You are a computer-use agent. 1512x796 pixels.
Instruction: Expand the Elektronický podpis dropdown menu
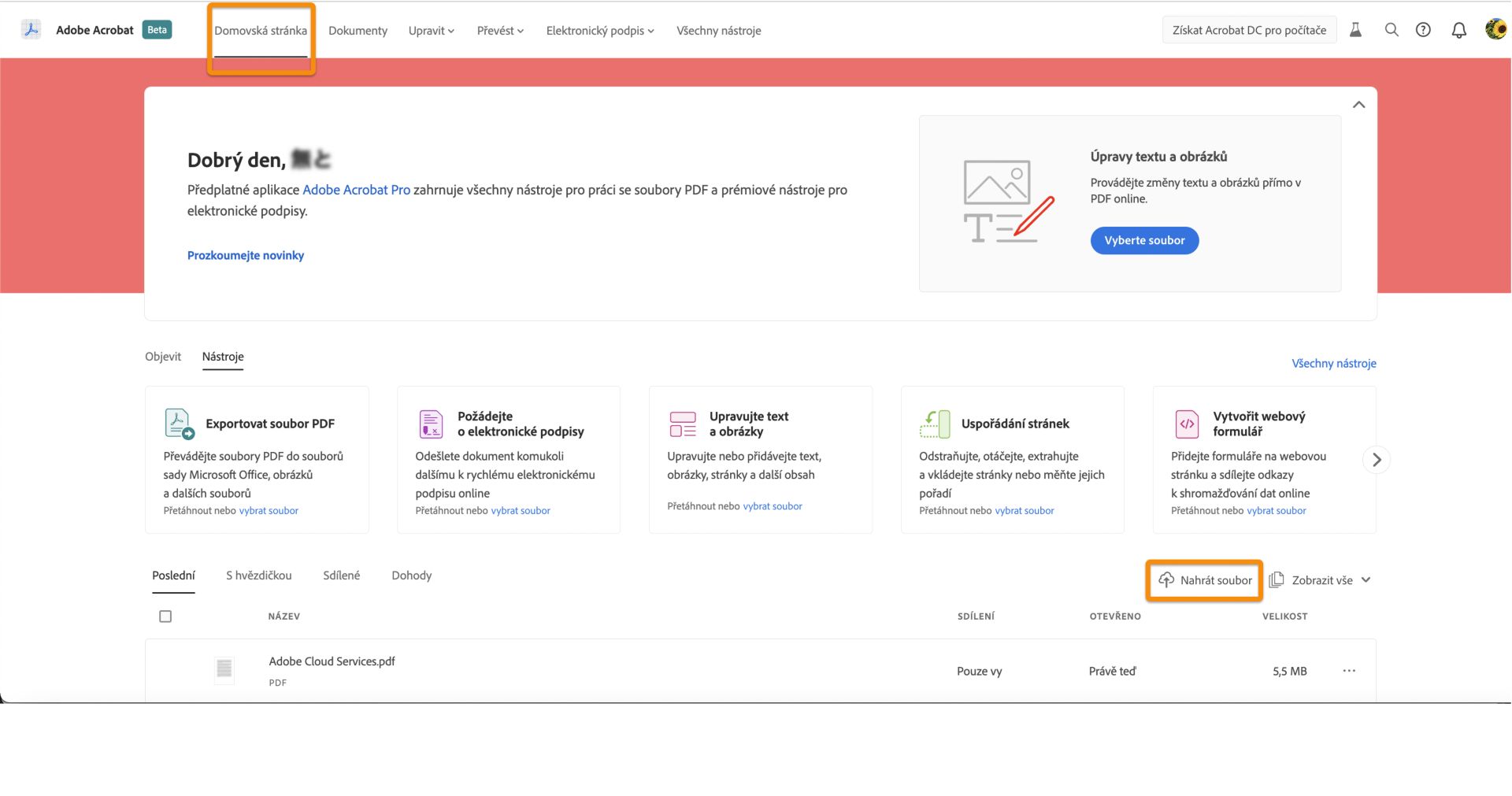pyautogui.click(x=600, y=31)
